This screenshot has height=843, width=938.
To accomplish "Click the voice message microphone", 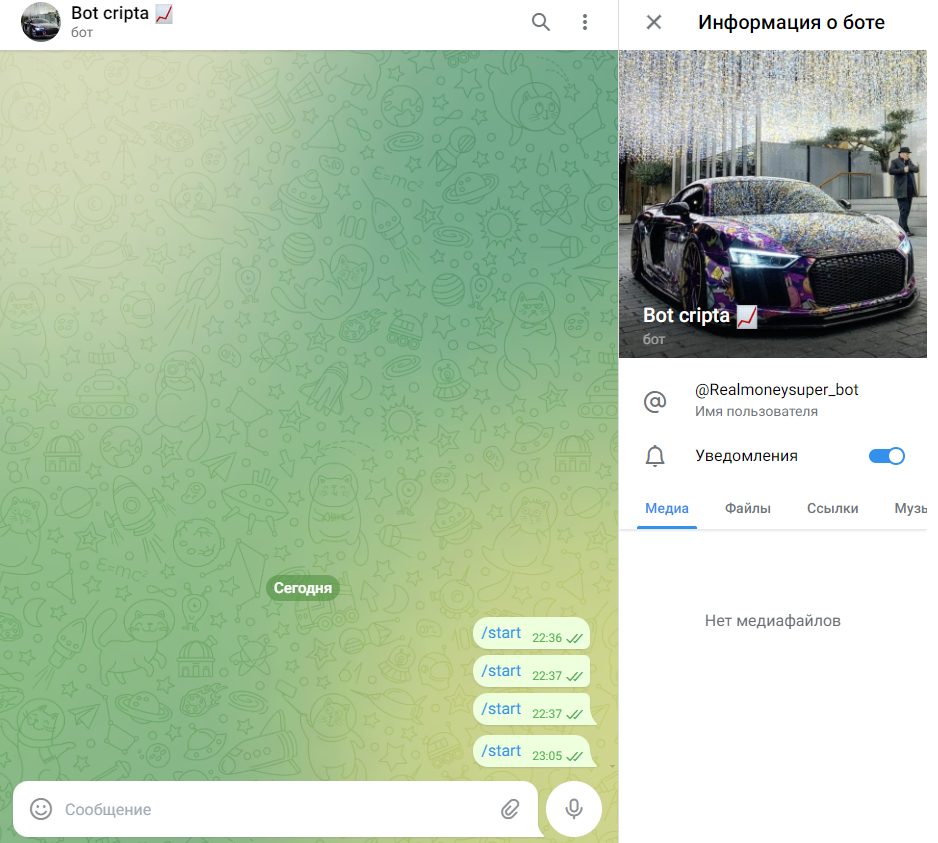I will point(573,809).
